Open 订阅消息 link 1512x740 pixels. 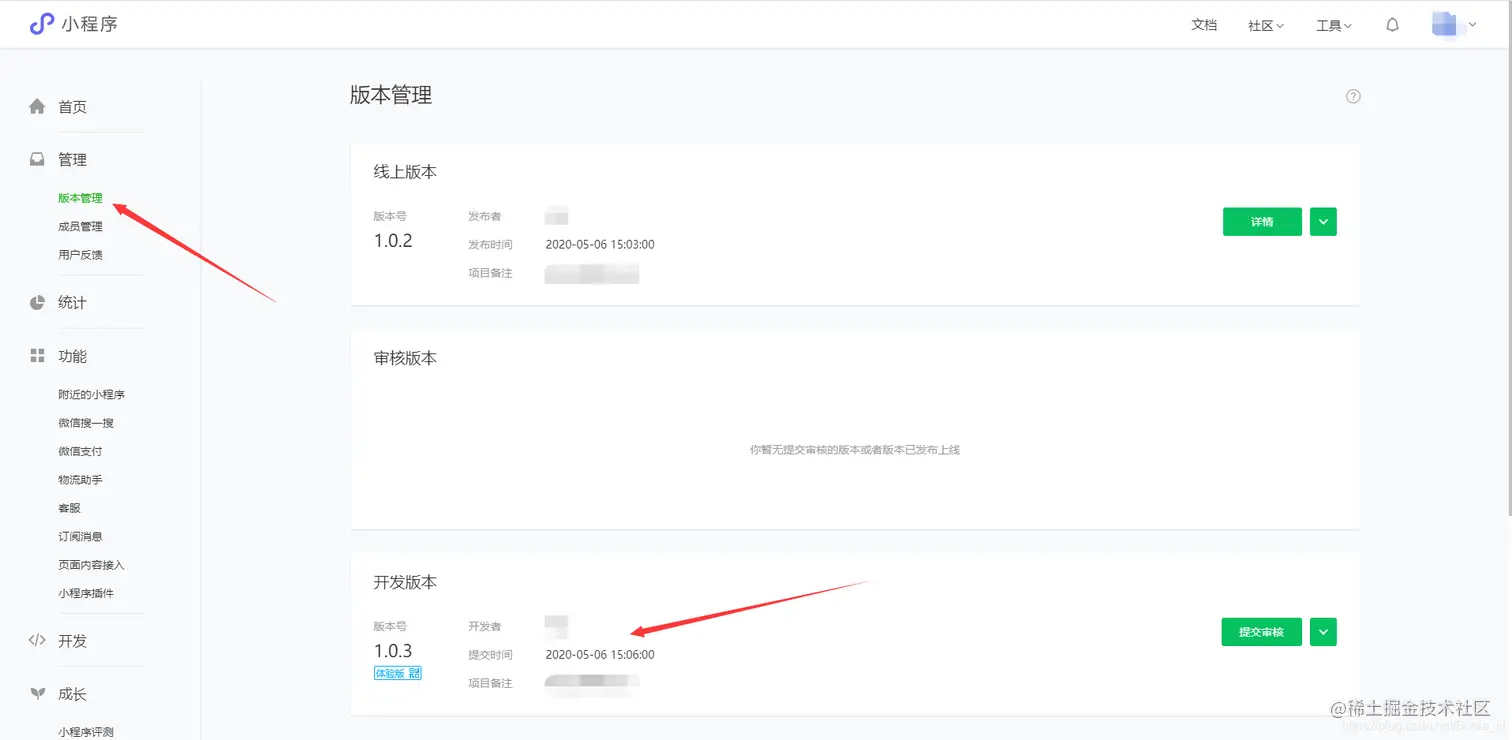coord(80,536)
